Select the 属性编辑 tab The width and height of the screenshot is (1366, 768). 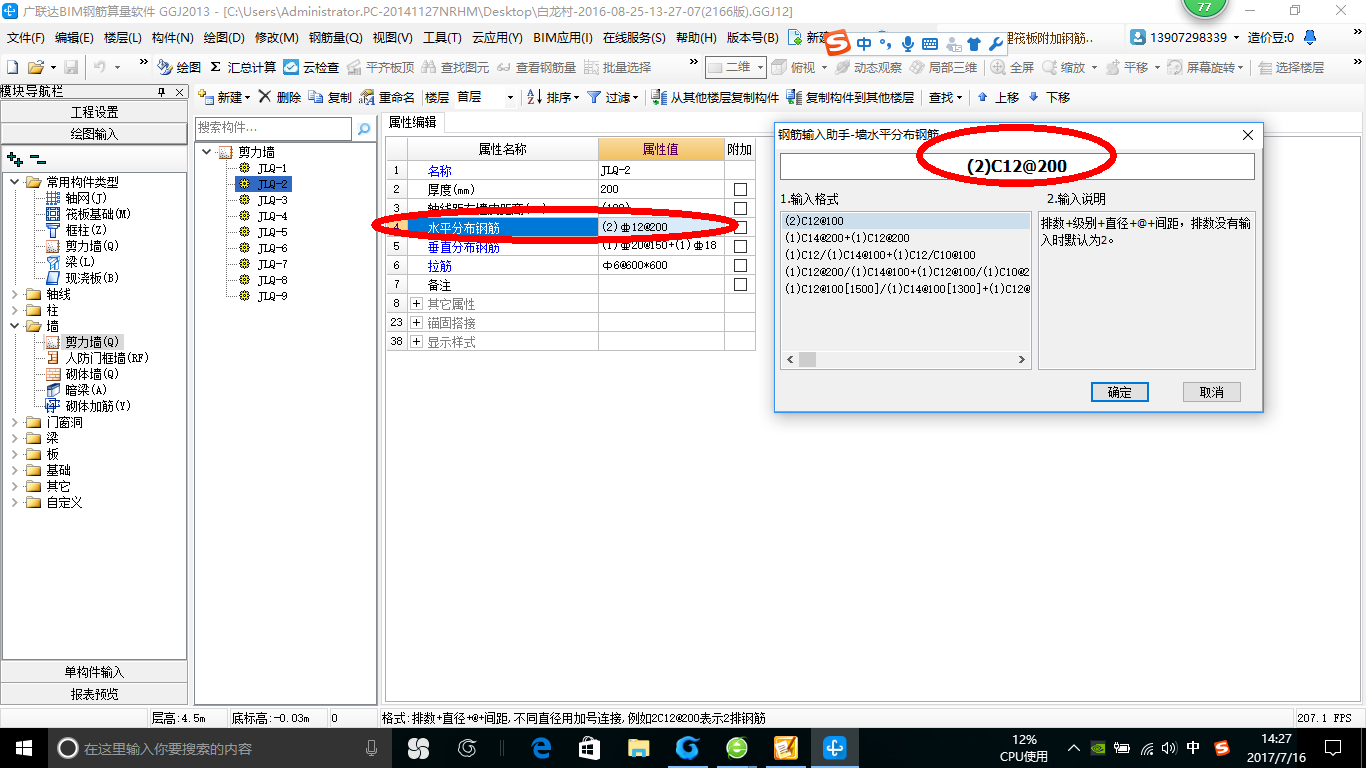(412, 122)
